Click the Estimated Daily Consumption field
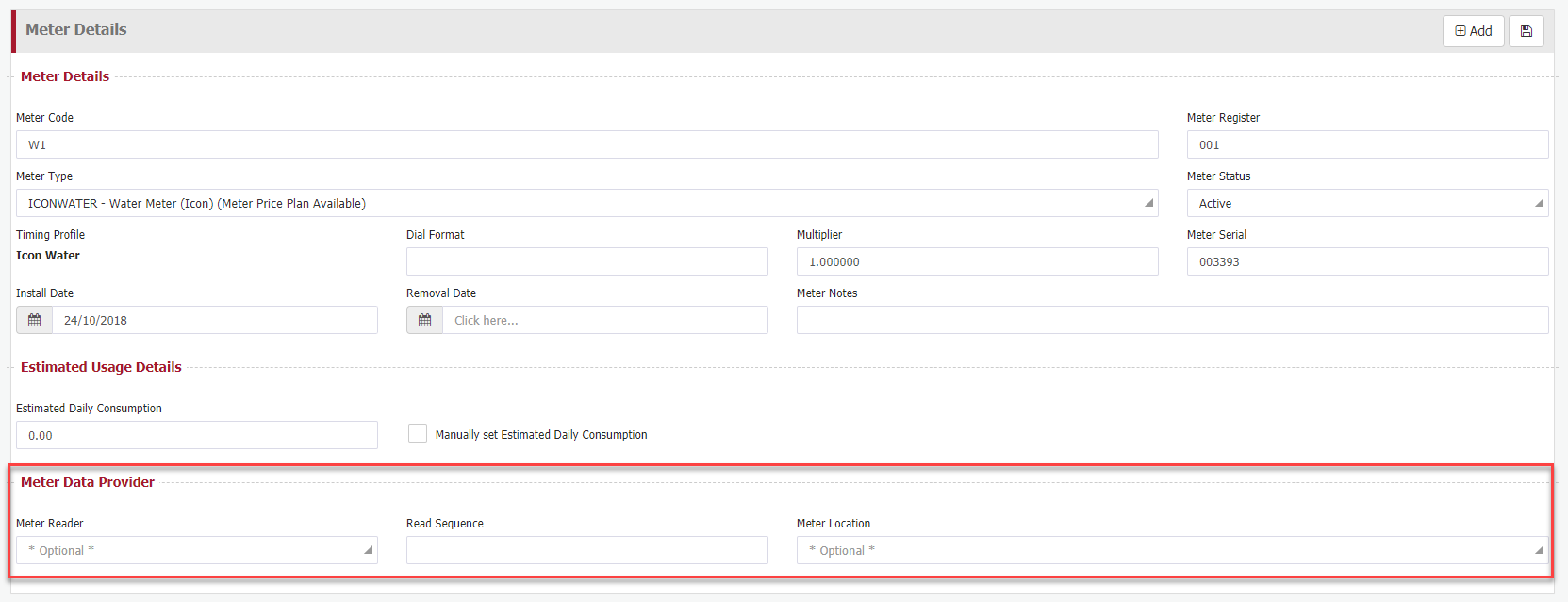 [x=196, y=435]
